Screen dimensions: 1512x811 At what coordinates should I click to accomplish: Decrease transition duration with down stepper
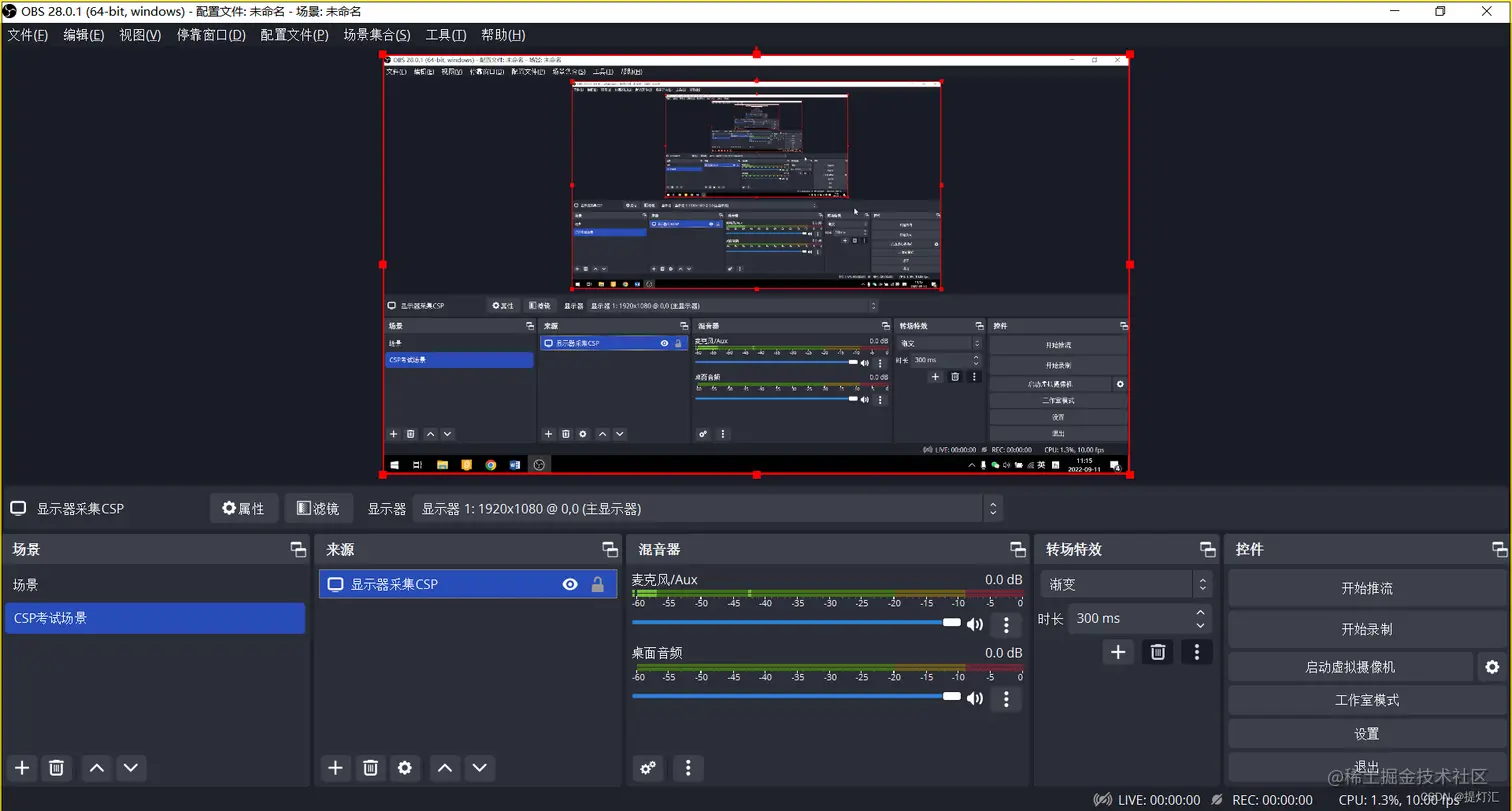tap(1200, 626)
